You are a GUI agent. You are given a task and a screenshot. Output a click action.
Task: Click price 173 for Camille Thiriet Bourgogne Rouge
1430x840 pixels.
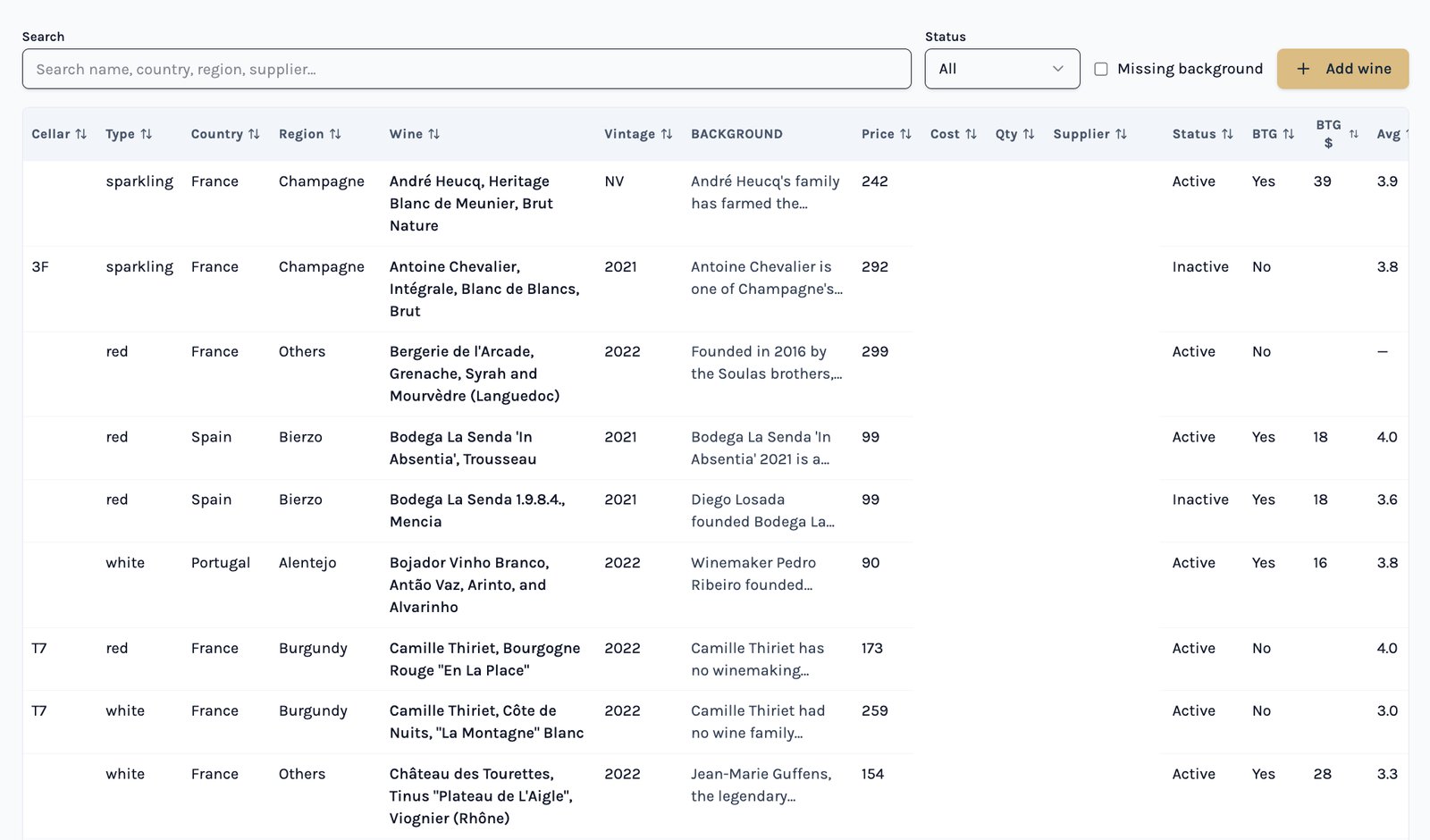click(872, 648)
